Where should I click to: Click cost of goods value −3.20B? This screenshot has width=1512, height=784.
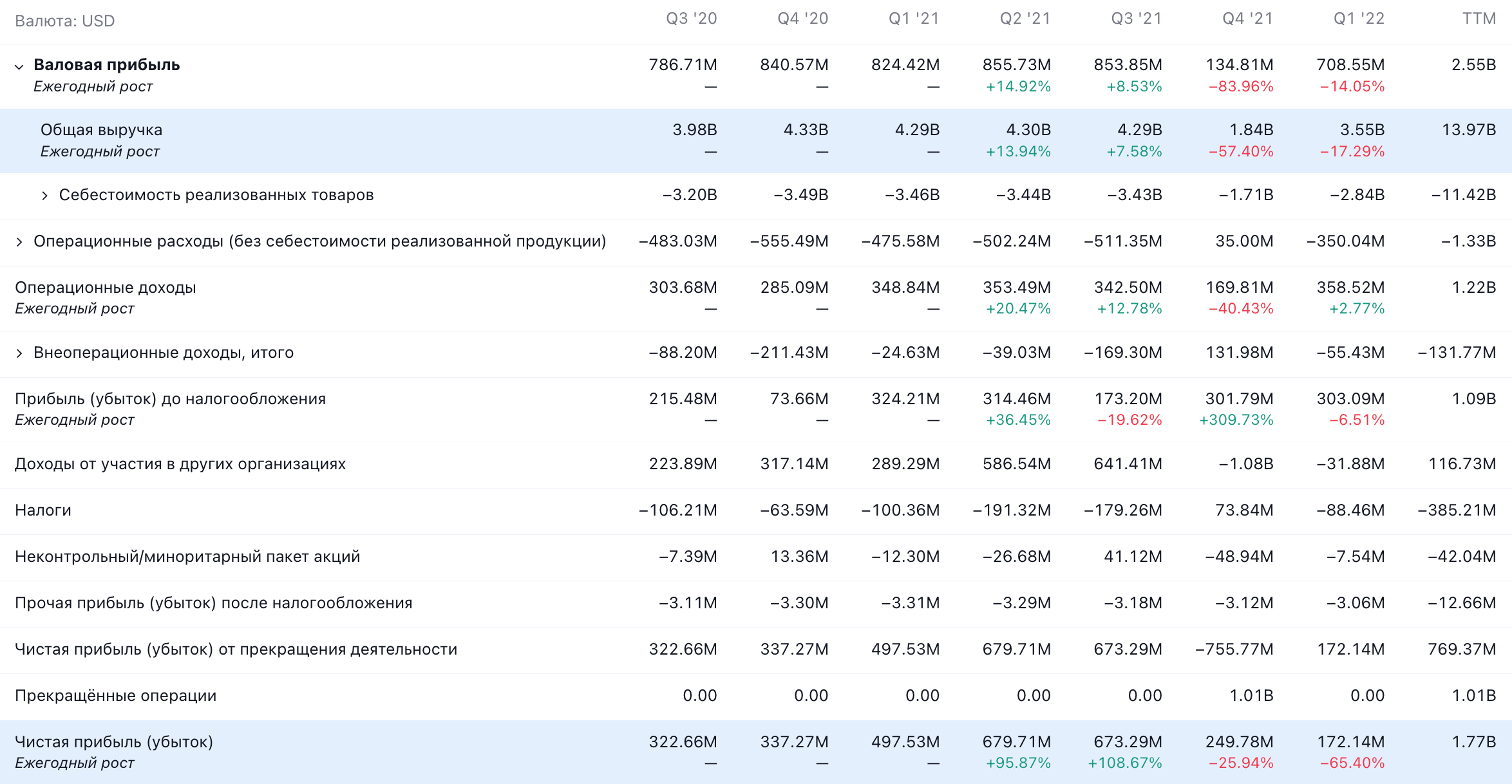pyautogui.click(x=690, y=195)
